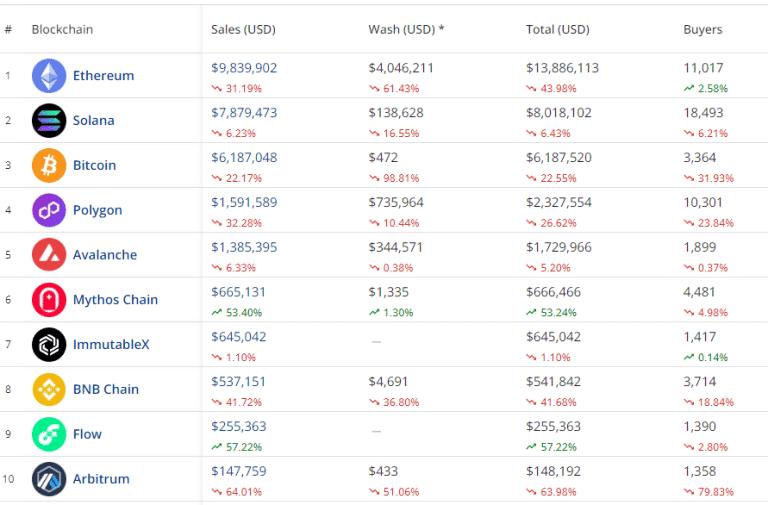768x505 pixels.
Task: Click the BNB Chain logo icon
Action: coord(49,389)
